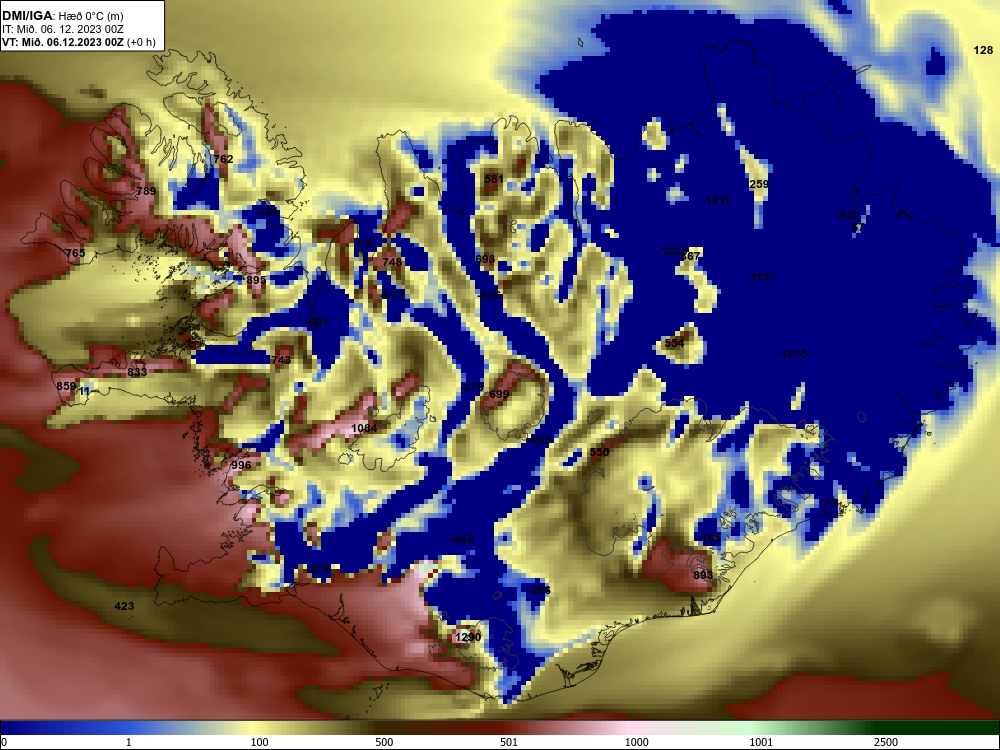Click the map value -1075

tap(793, 354)
